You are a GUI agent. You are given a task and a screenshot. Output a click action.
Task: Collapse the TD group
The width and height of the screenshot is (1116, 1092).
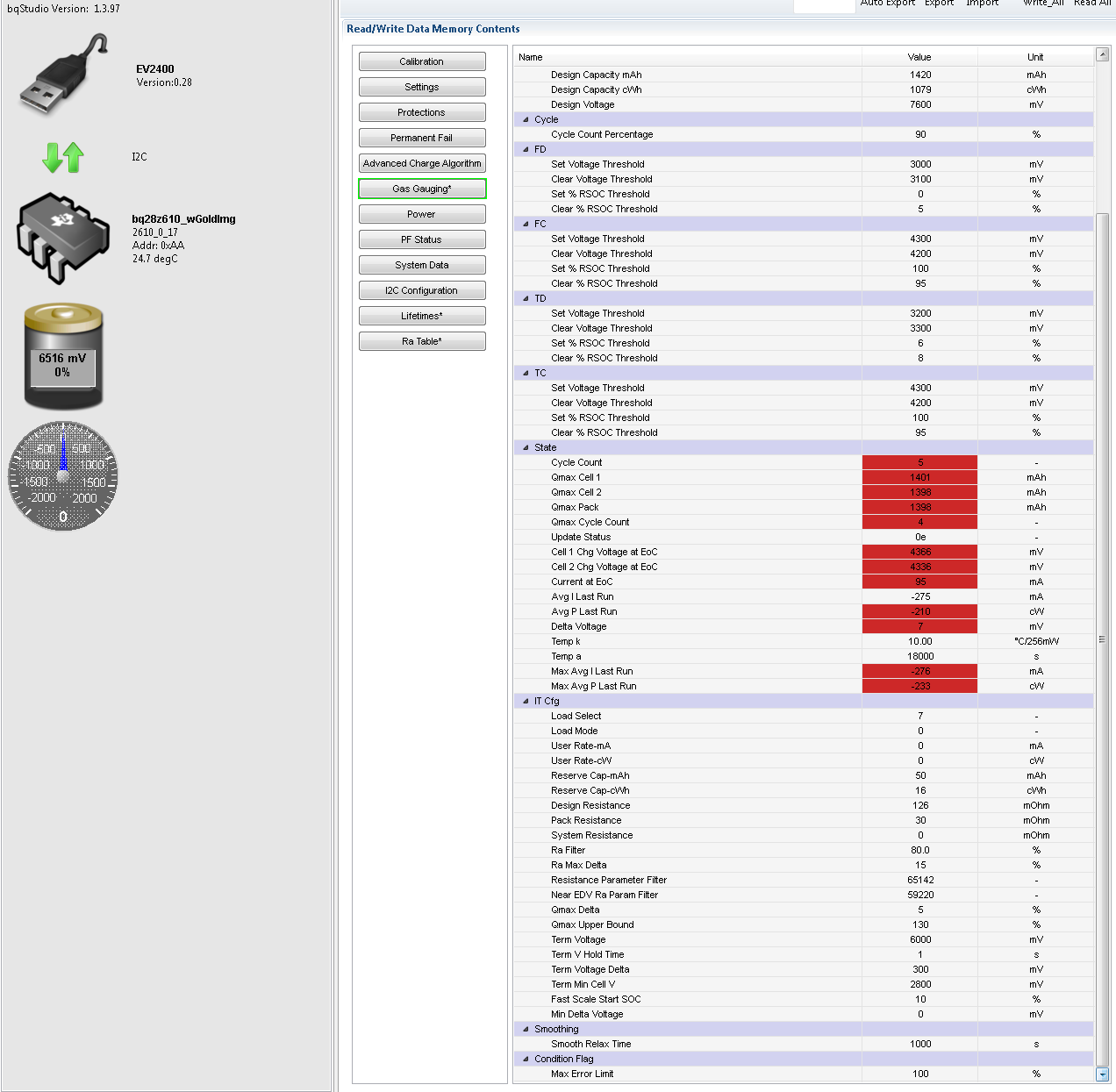tap(526, 298)
